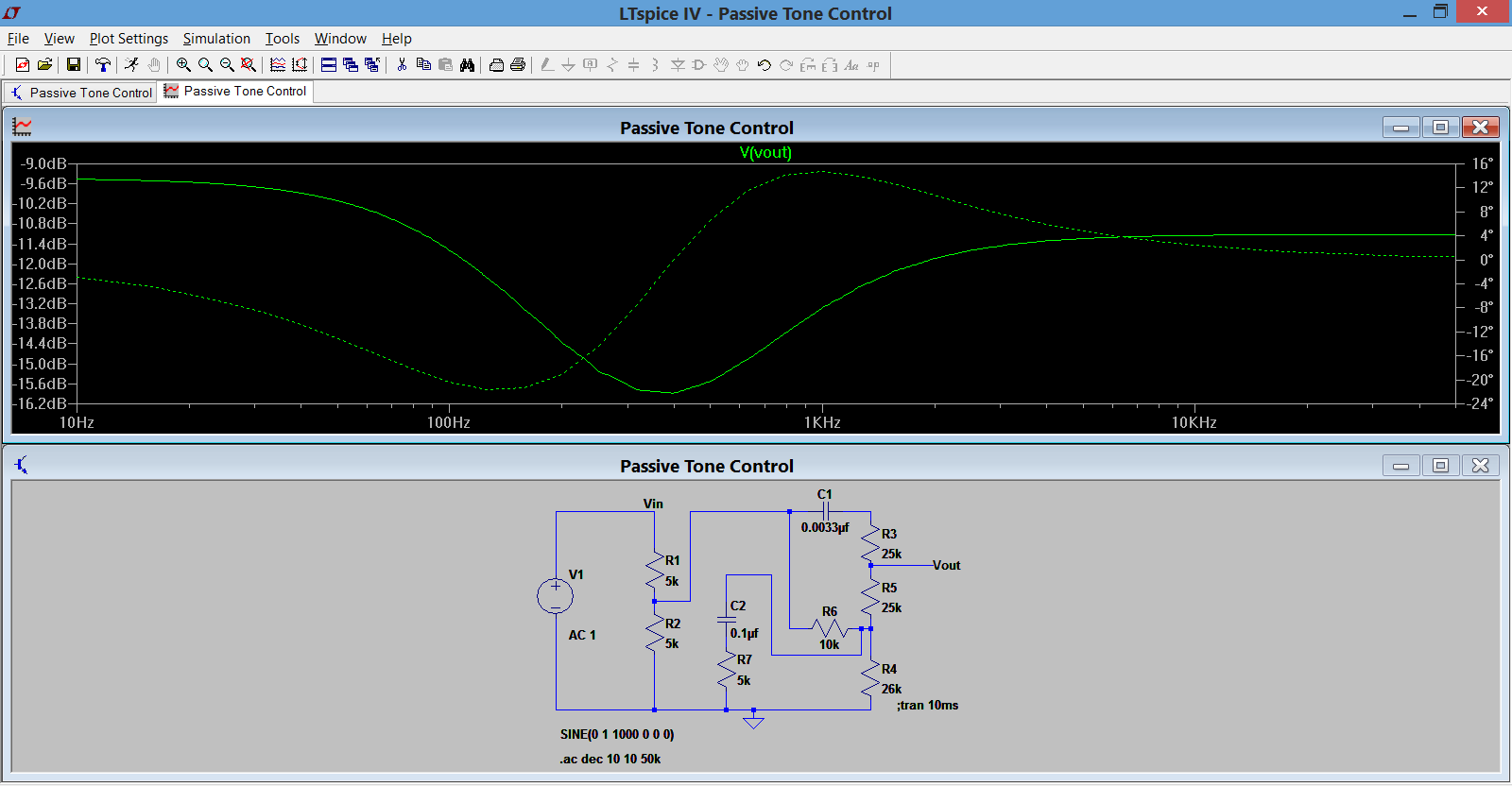Open the Plot Settings menu
This screenshot has height=786, width=1512.
click(129, 39)
